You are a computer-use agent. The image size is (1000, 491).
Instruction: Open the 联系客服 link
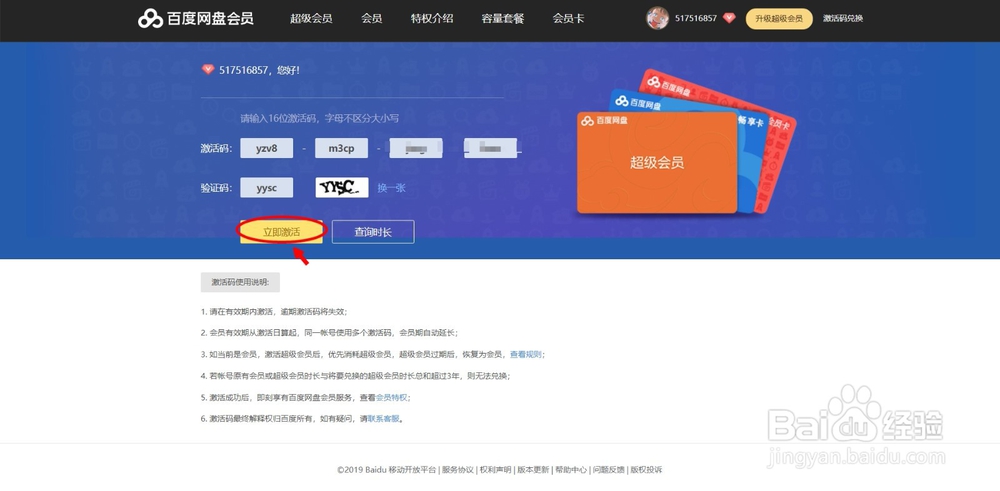tap(383, 419)
